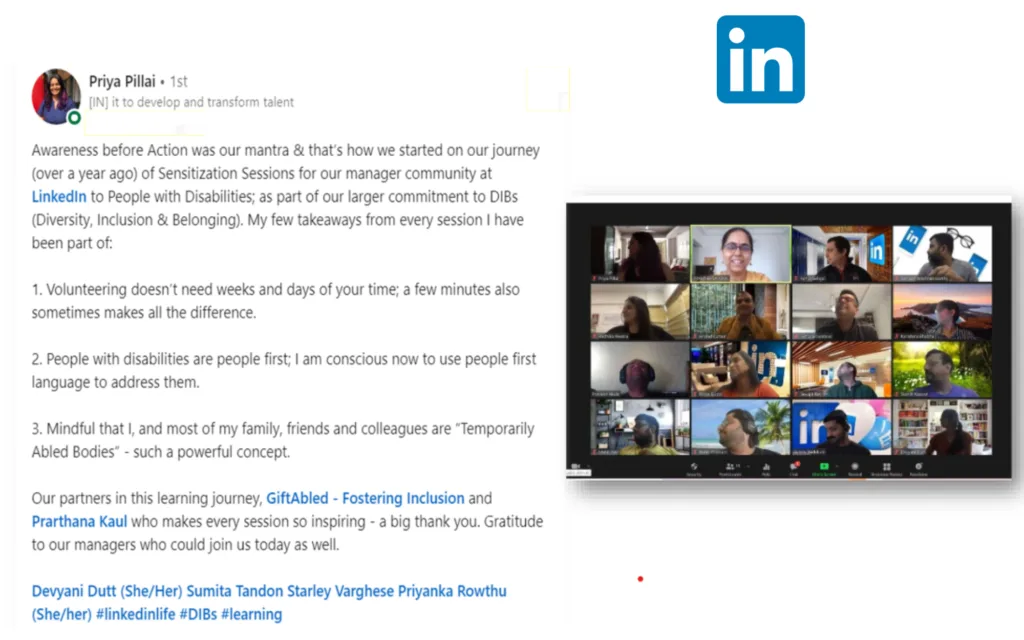The width and height of the screenshot is (1024, 640).
Task: Open the Security icon in Zoom toolbar
Action: 694,470
